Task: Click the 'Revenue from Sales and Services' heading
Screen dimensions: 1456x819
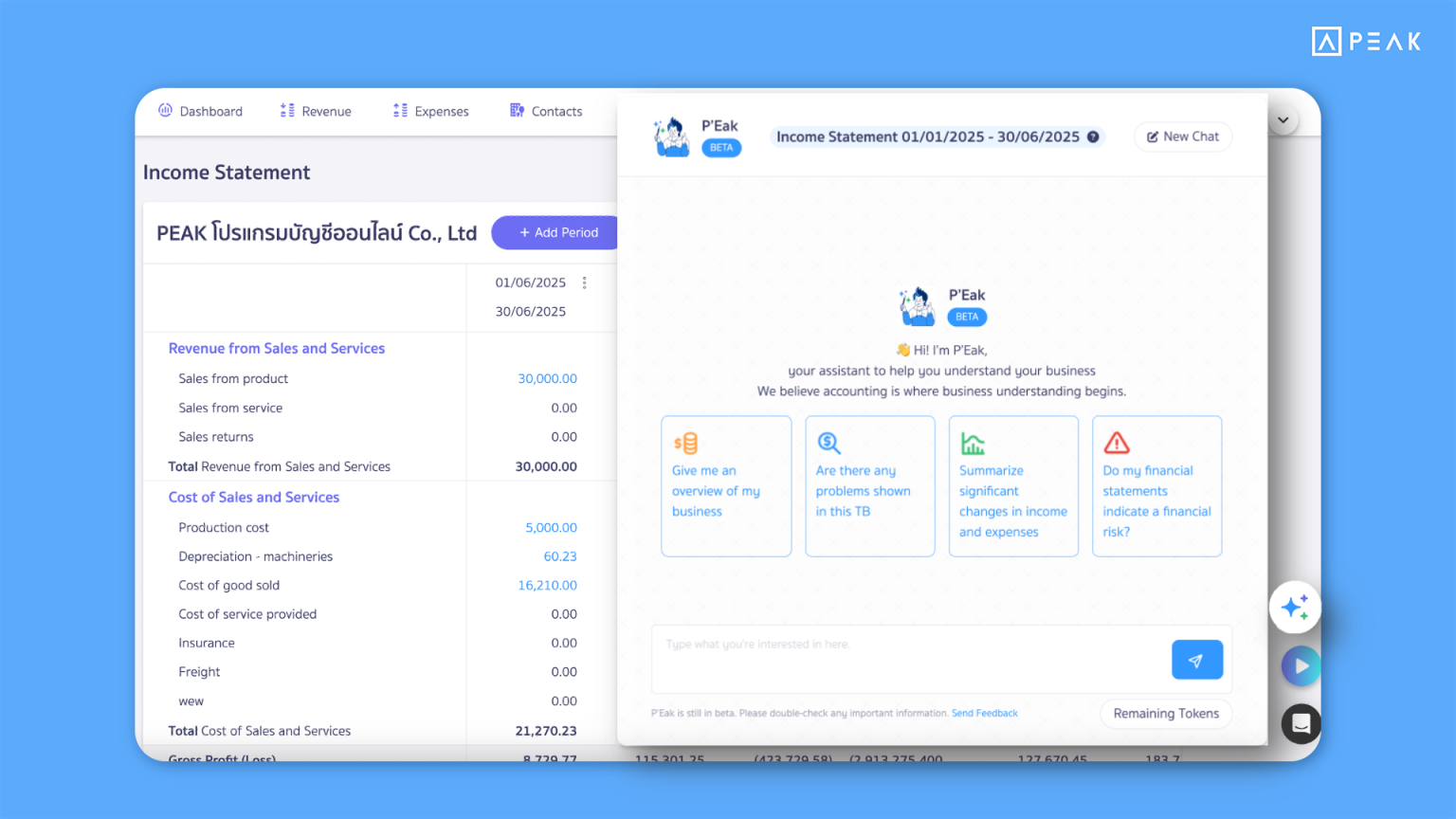Action: click(x=277, y=348)
